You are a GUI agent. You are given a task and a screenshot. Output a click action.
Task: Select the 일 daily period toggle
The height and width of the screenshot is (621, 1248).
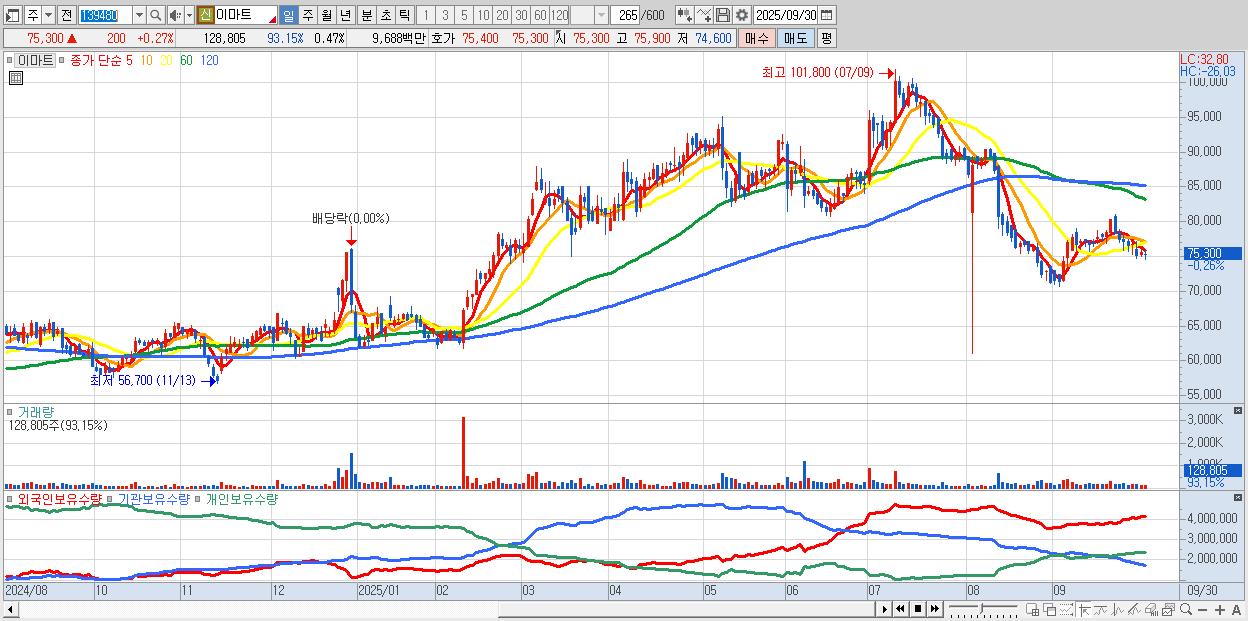[x=288, y=15]
